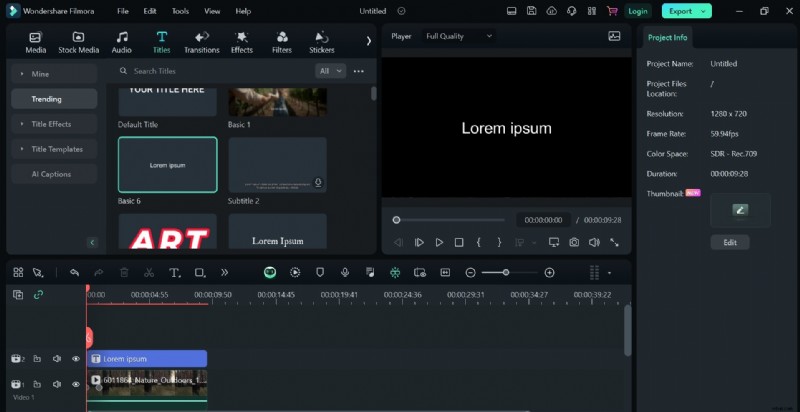Click the save project icon
The image size is (800, 412).
click(531, 11)
